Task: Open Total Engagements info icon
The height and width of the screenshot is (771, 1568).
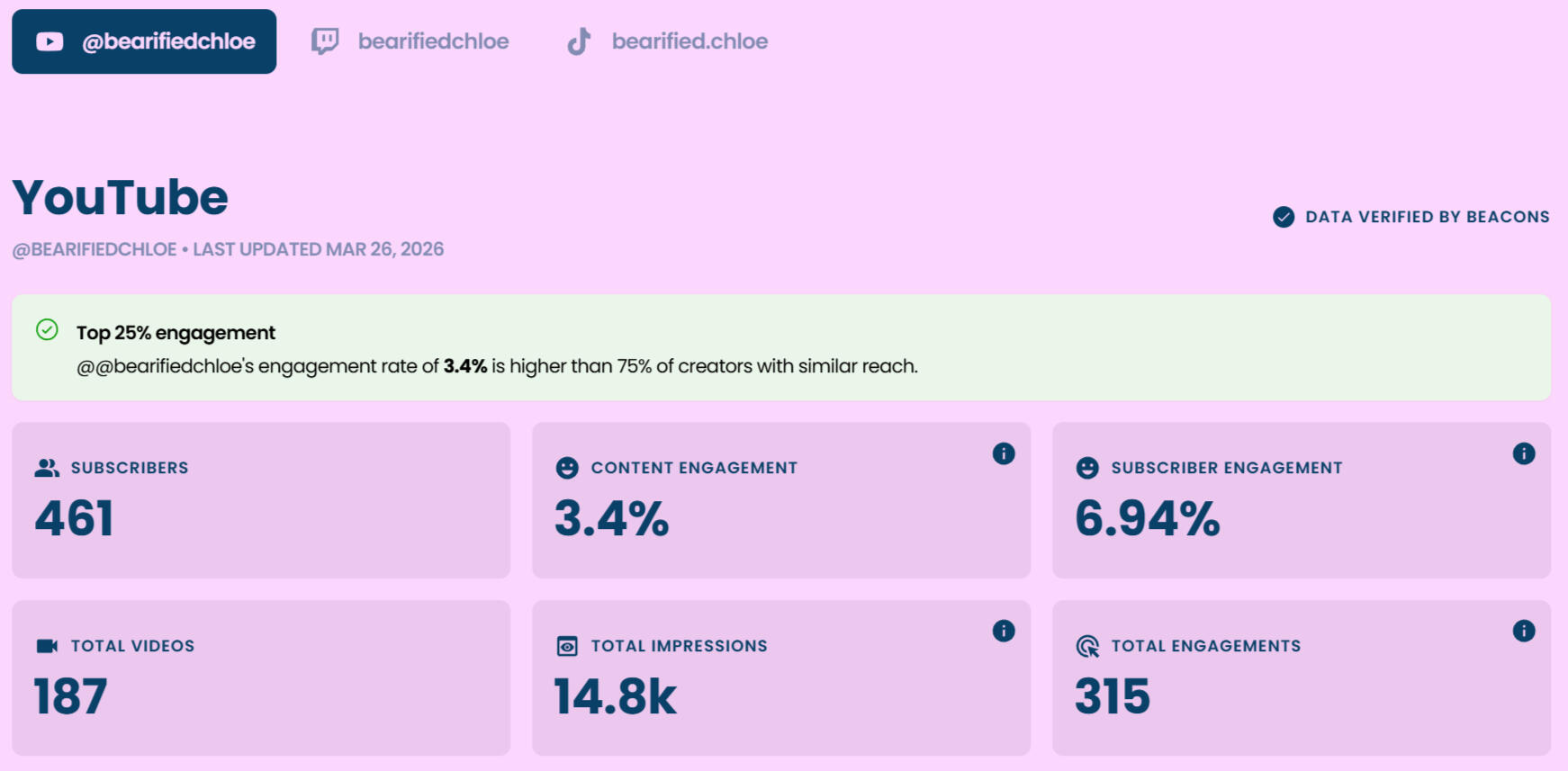Action: tap(1524, 631)
